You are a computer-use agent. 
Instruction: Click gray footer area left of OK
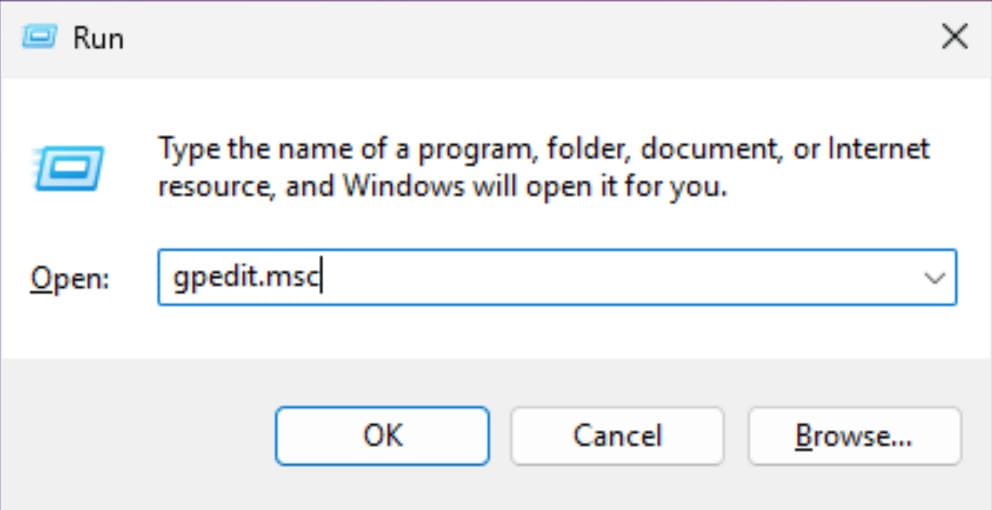(x=130, y=436)
